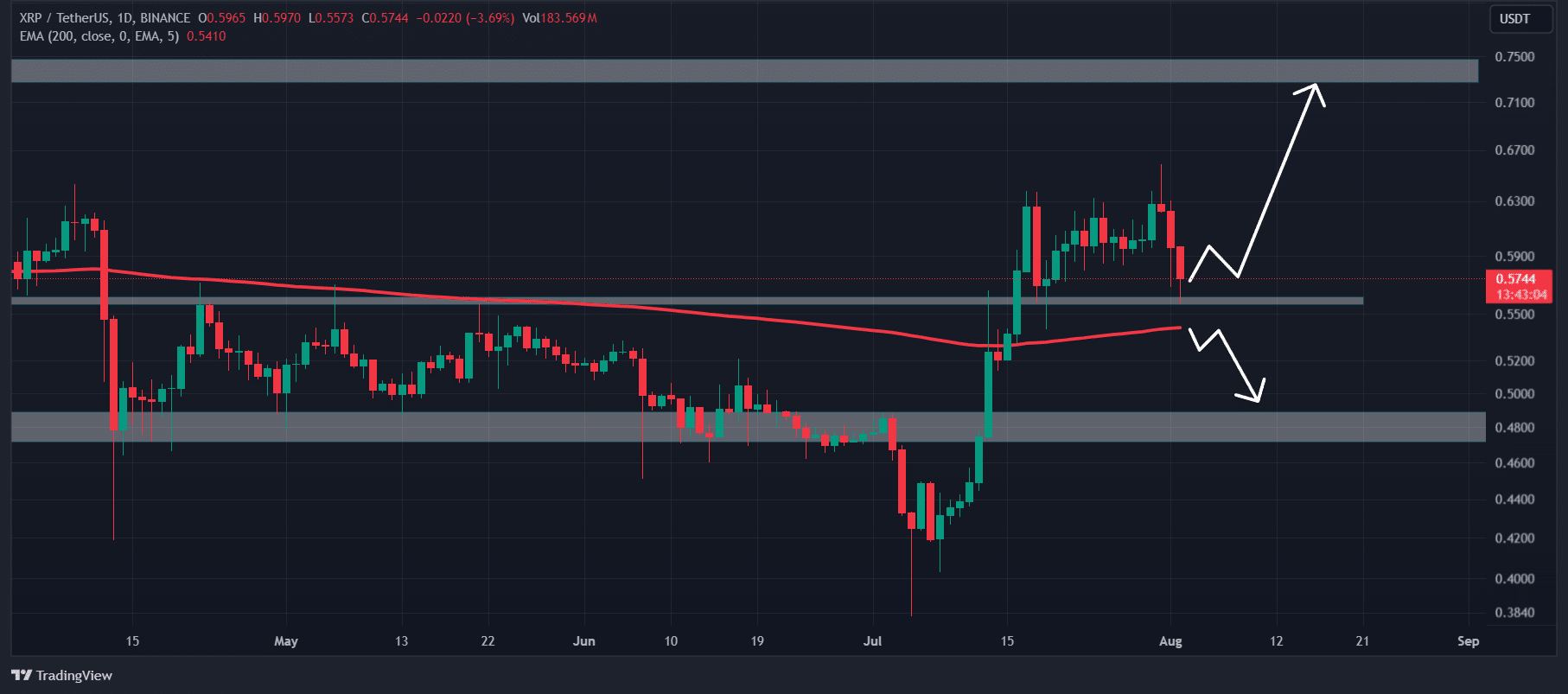Click the 13:43:04 bar countdown timer
The width and height of the screenshot is (1568, 694).
[x=1521, y=295]
